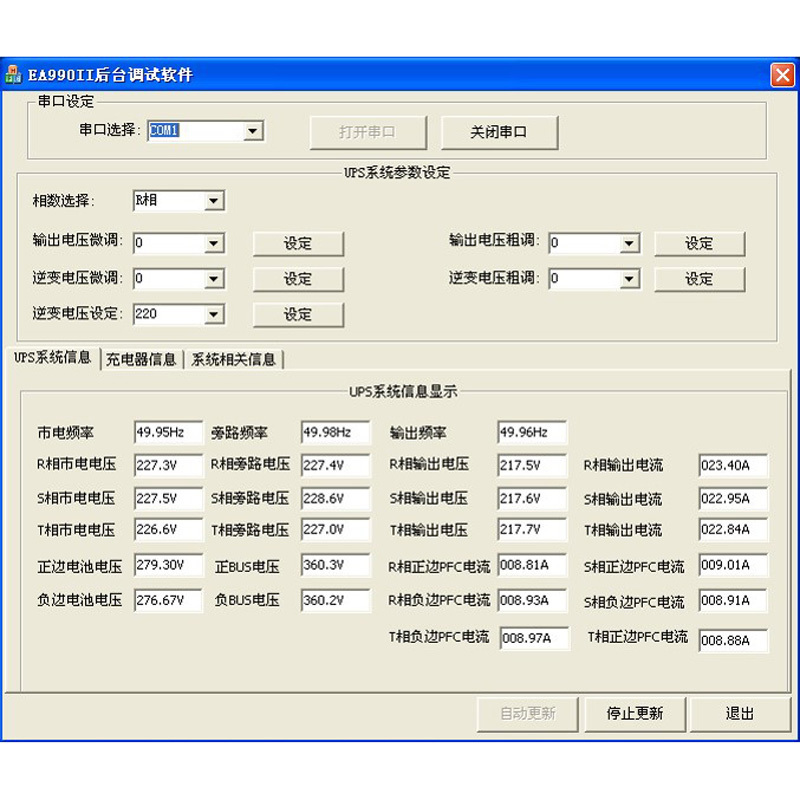The image size is (800, 800).
Task: Open the 输出电压微调 dropdown list
Action: tap(214, 243)
